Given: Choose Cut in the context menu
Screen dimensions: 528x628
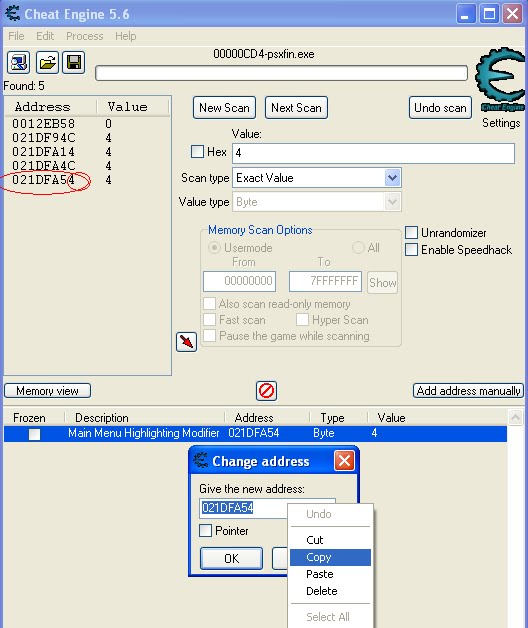Looking at the screenshot, I should pyautogui.click(x=330, y=540).
